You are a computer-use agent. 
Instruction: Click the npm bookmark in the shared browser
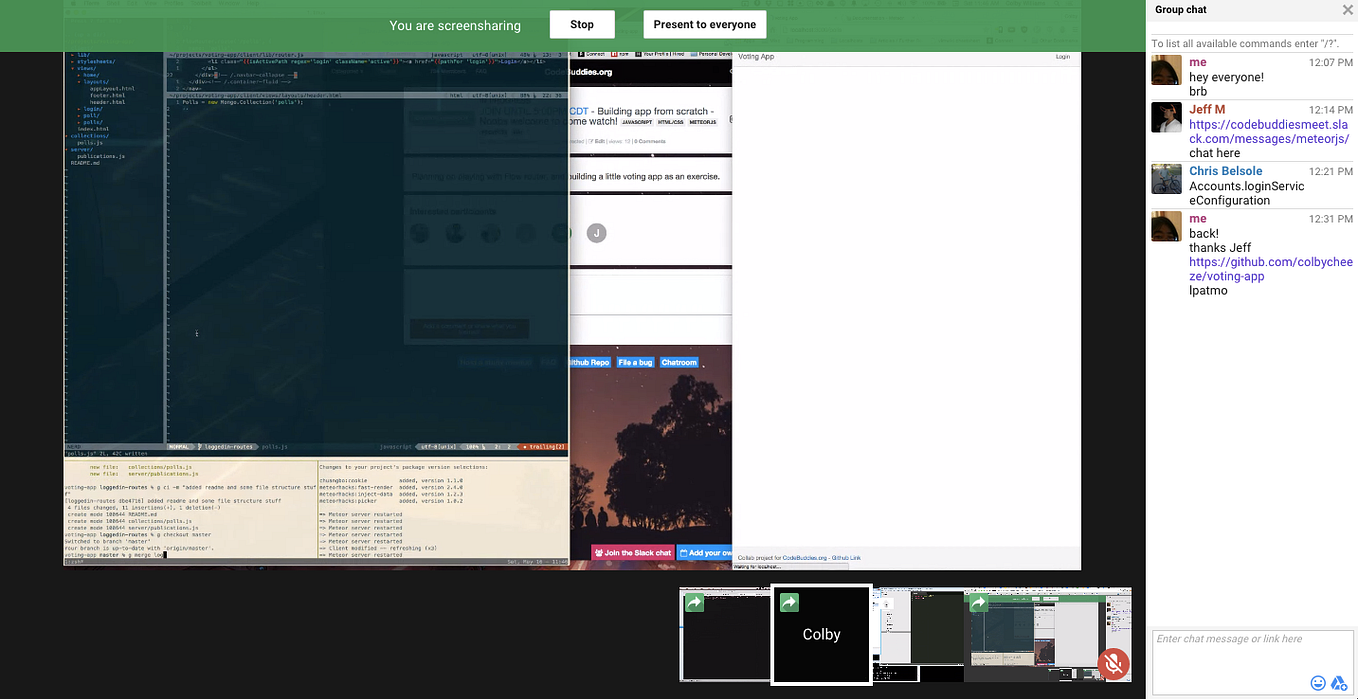(621, 54)
